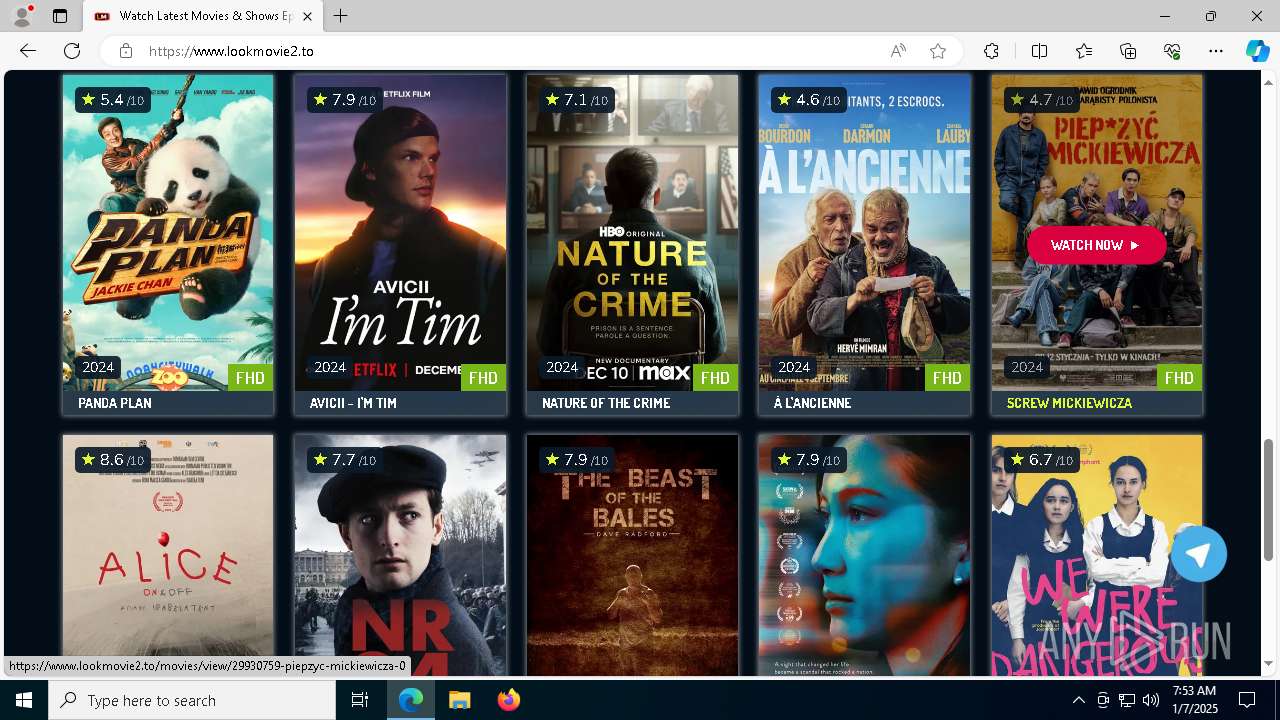Open the Windows Start menu
The width and height of the screenshot is (1280, 720).
24,700
